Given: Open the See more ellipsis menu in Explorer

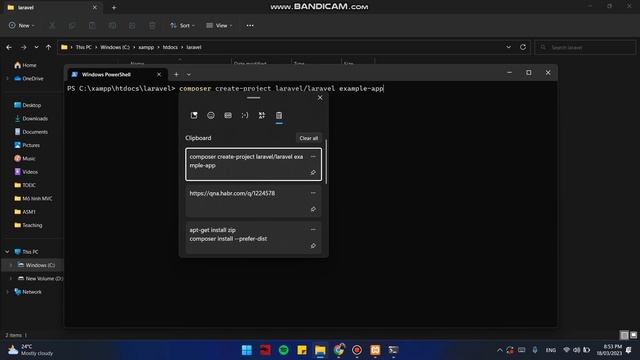Looking at the screenshot, I should [250, 25].
